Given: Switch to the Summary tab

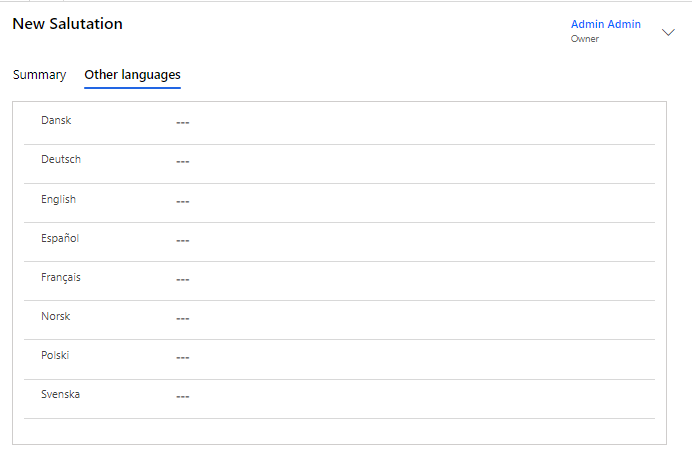Looking at the screenshot, I should (x=39, y=75).
